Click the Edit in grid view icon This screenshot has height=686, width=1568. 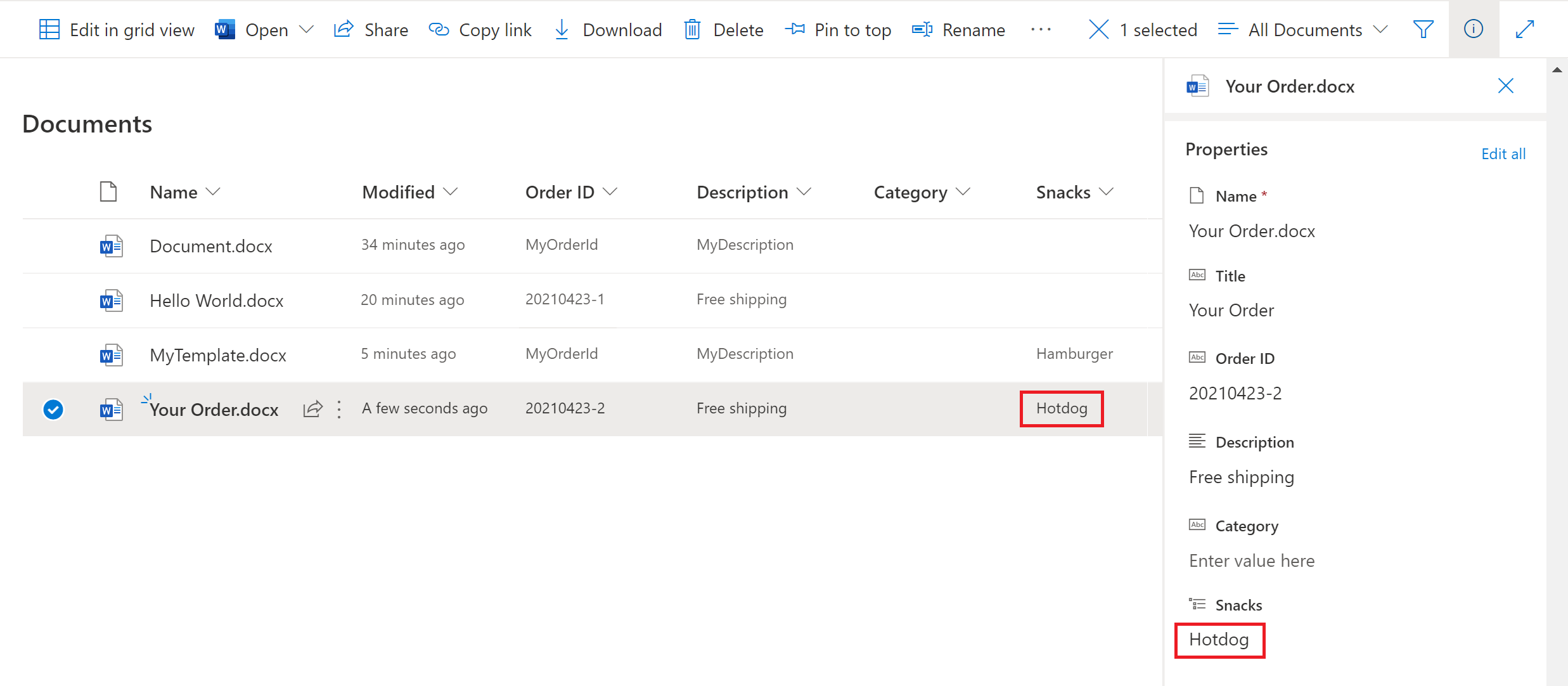click(x=47, y=29)
